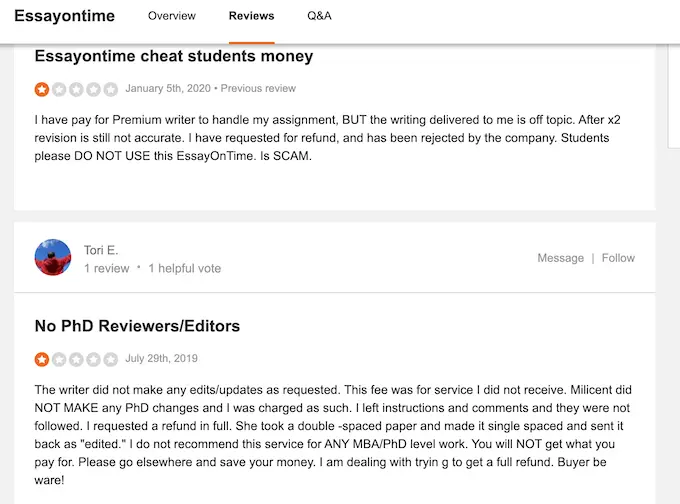The height and width of the screenshot is (504, 680).
Task: Click the second gray star of July 2019 review
Action: tap(59, 359)
